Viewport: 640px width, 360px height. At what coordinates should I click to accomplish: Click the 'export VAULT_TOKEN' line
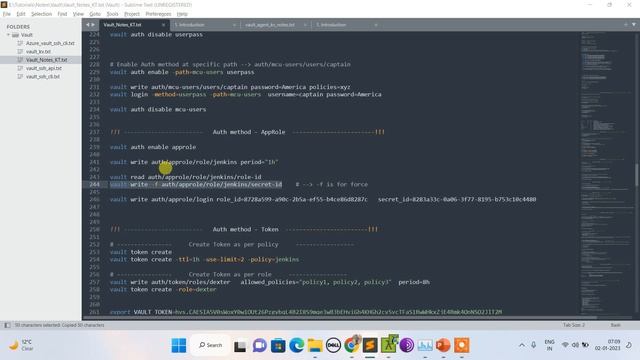pyautogui.click(x=306, y=312)
